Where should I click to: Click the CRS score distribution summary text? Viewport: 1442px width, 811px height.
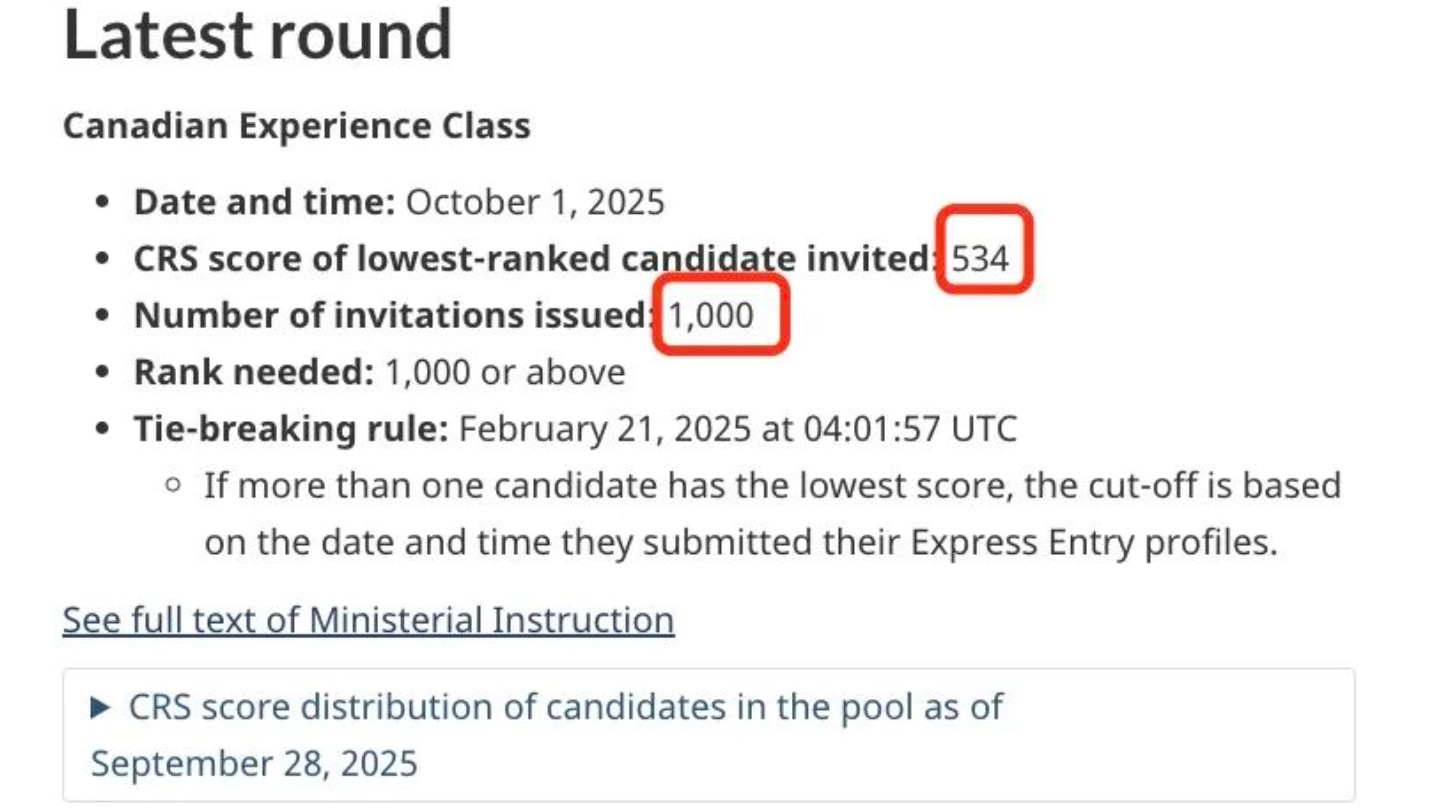coord(565,707)
